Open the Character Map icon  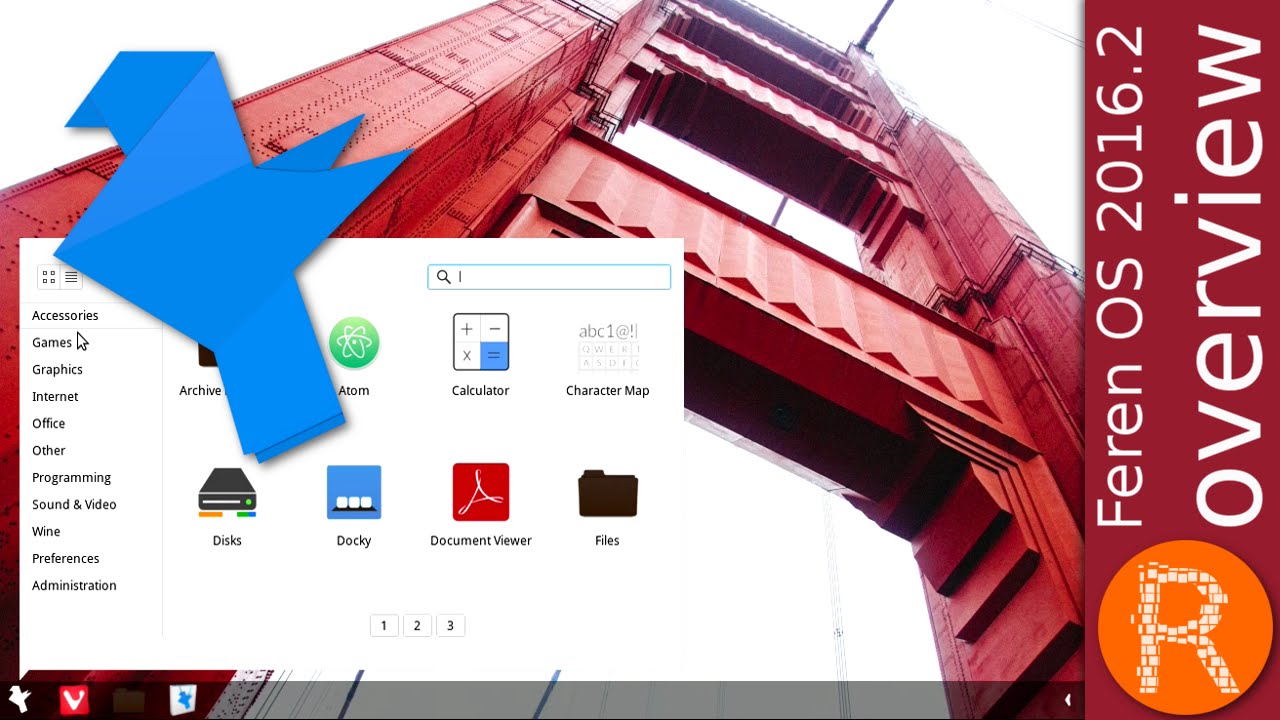point(608,346)
